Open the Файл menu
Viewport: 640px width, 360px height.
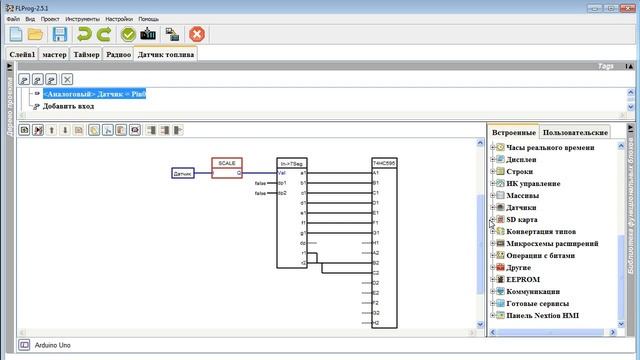tap(13, 19)
